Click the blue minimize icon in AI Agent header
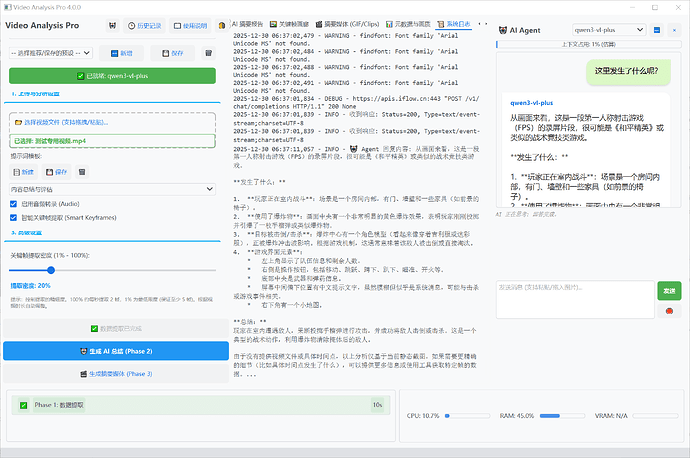This screenshot has height=458, width=690. [x=657, y=30]
